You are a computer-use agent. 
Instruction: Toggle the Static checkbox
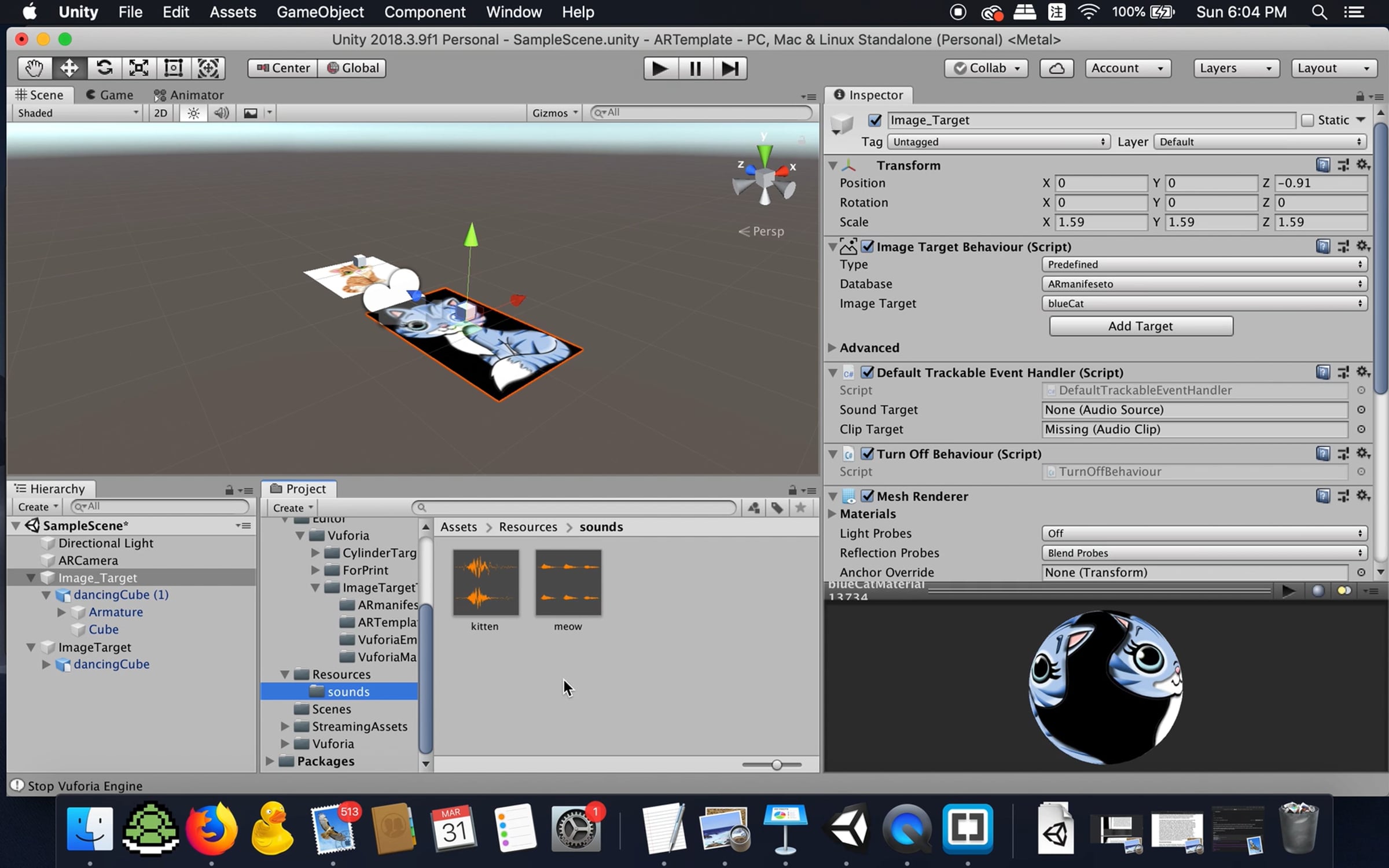coord(1307,120)
